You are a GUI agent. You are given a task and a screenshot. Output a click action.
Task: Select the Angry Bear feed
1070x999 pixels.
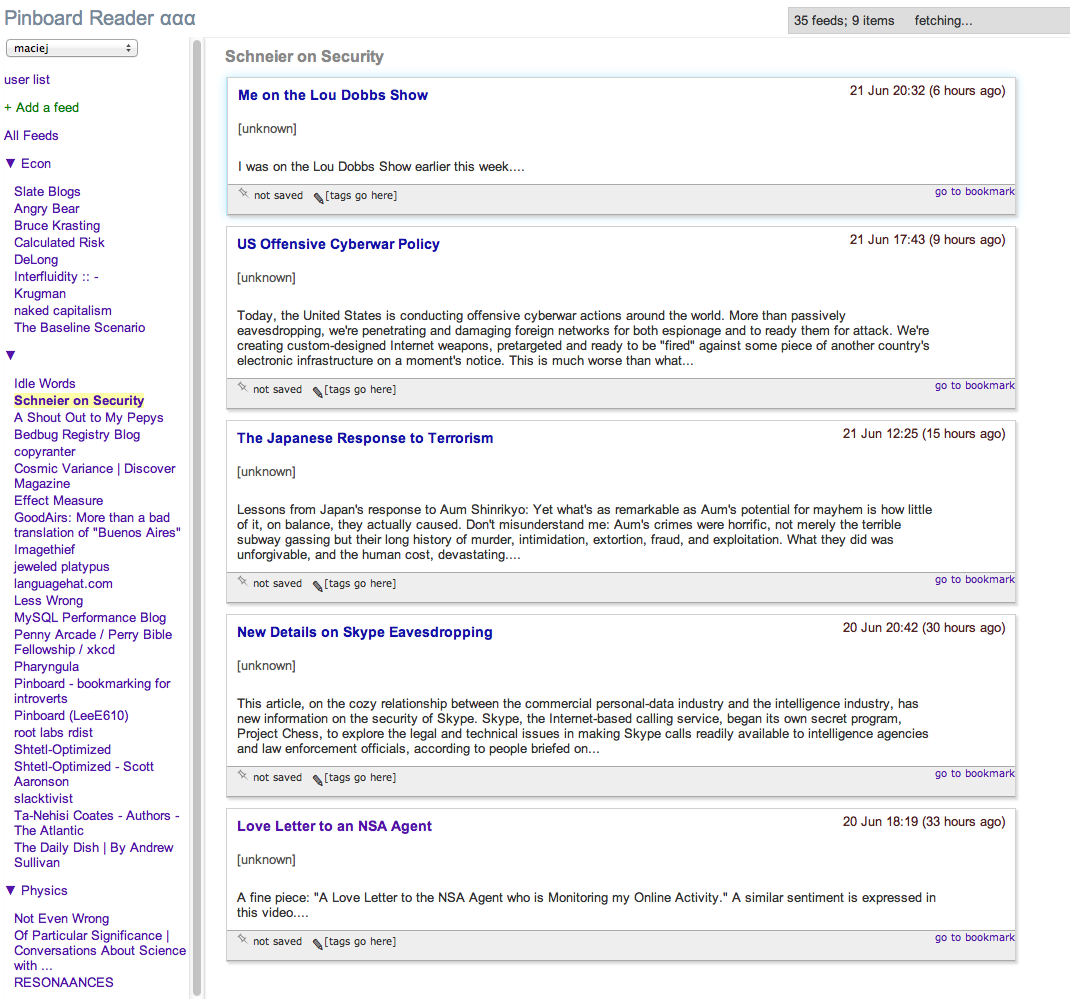46,208
